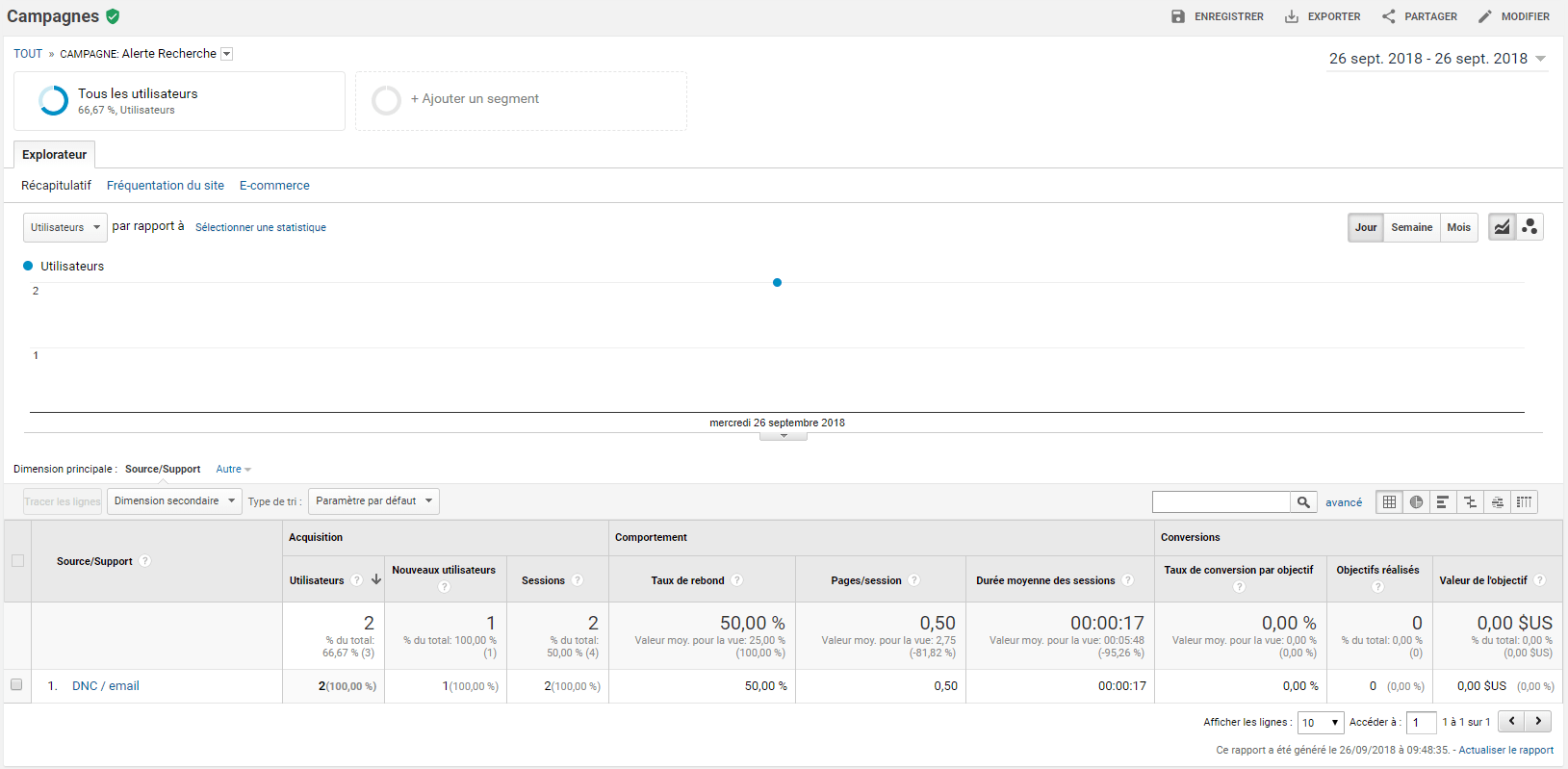
Task: Set chart granularity to Jour
Action: [1366, 227]
